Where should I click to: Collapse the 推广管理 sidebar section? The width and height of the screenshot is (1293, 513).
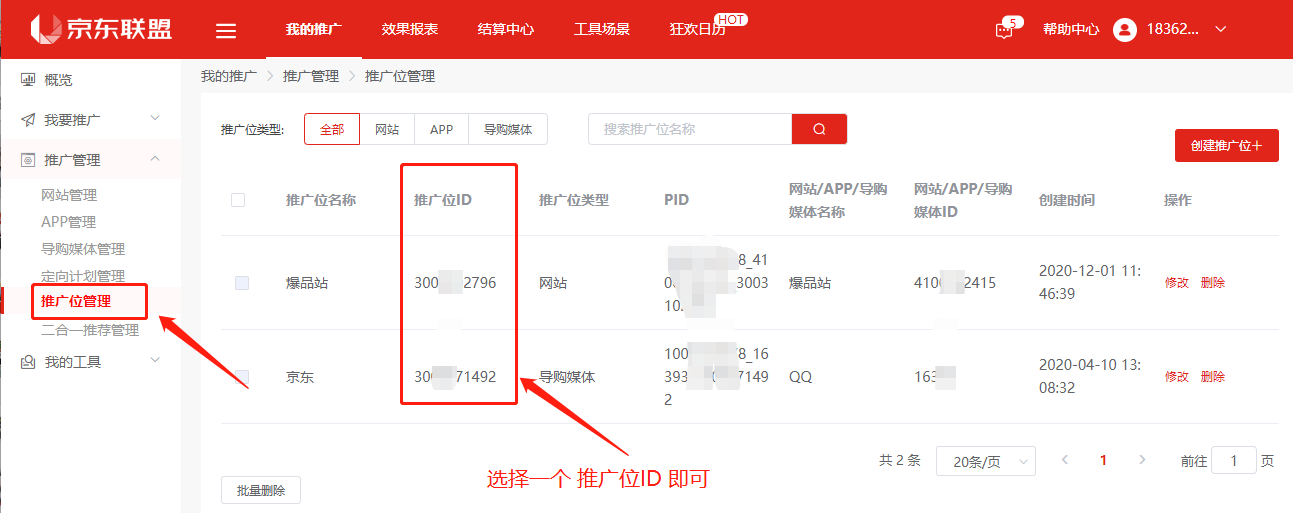[155, 159]
